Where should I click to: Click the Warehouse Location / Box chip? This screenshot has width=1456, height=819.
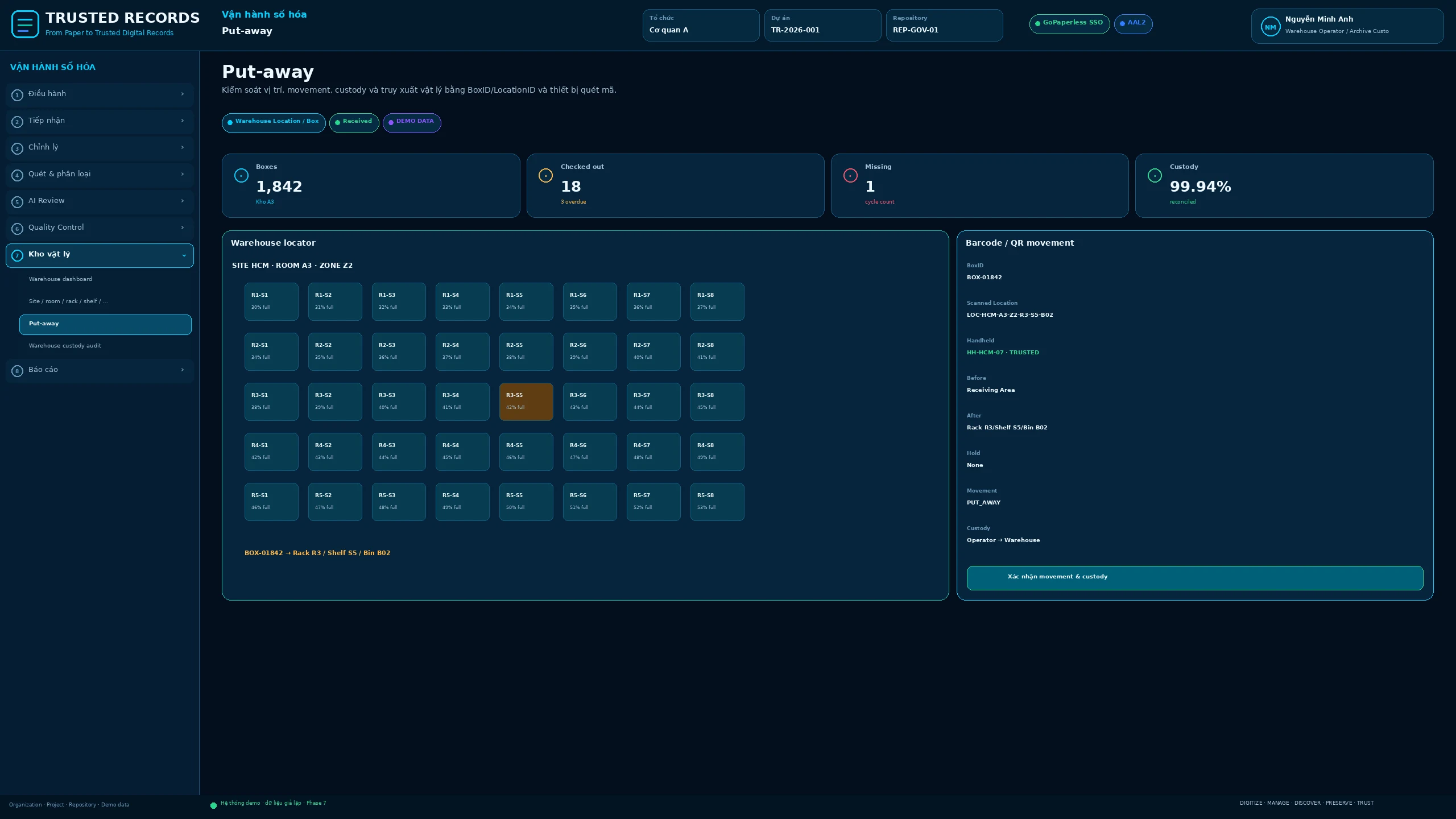(x=274, y=123)
